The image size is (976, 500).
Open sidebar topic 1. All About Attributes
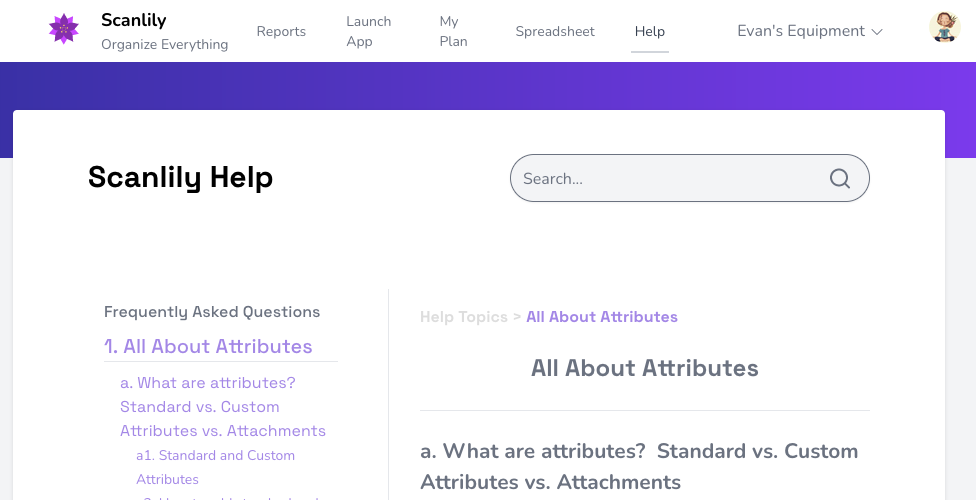click(209, 346)
